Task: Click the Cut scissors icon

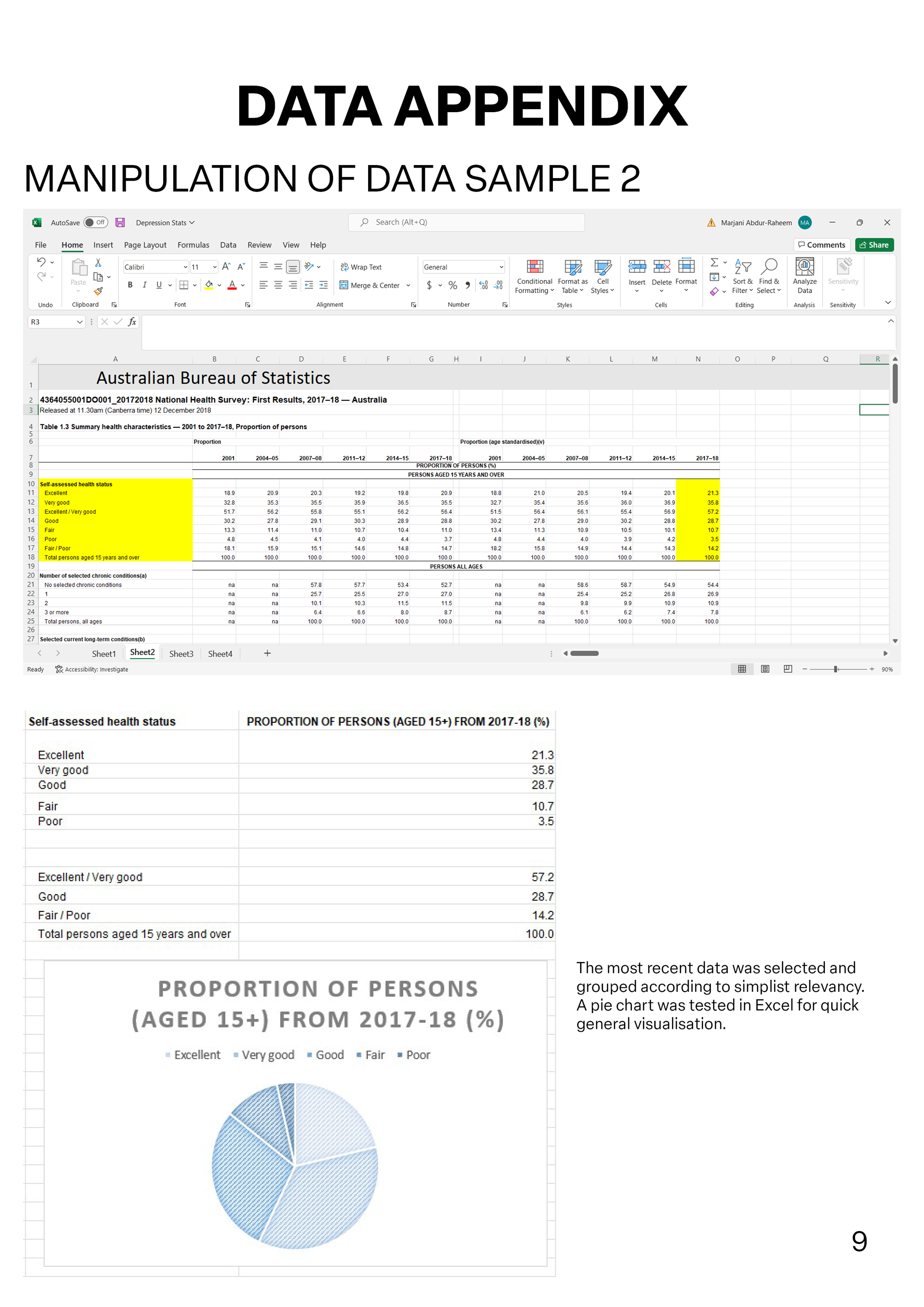Action: 98,262
